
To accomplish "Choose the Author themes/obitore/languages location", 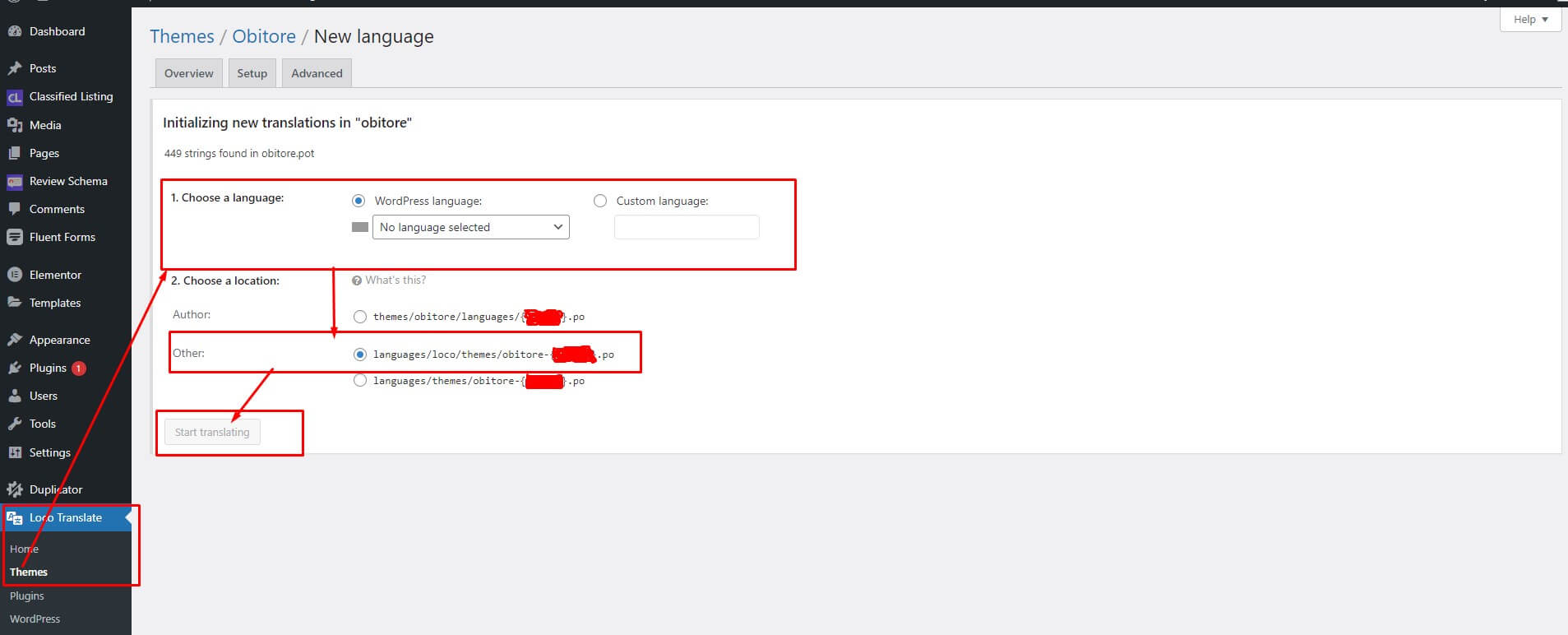I will point(360,317).
